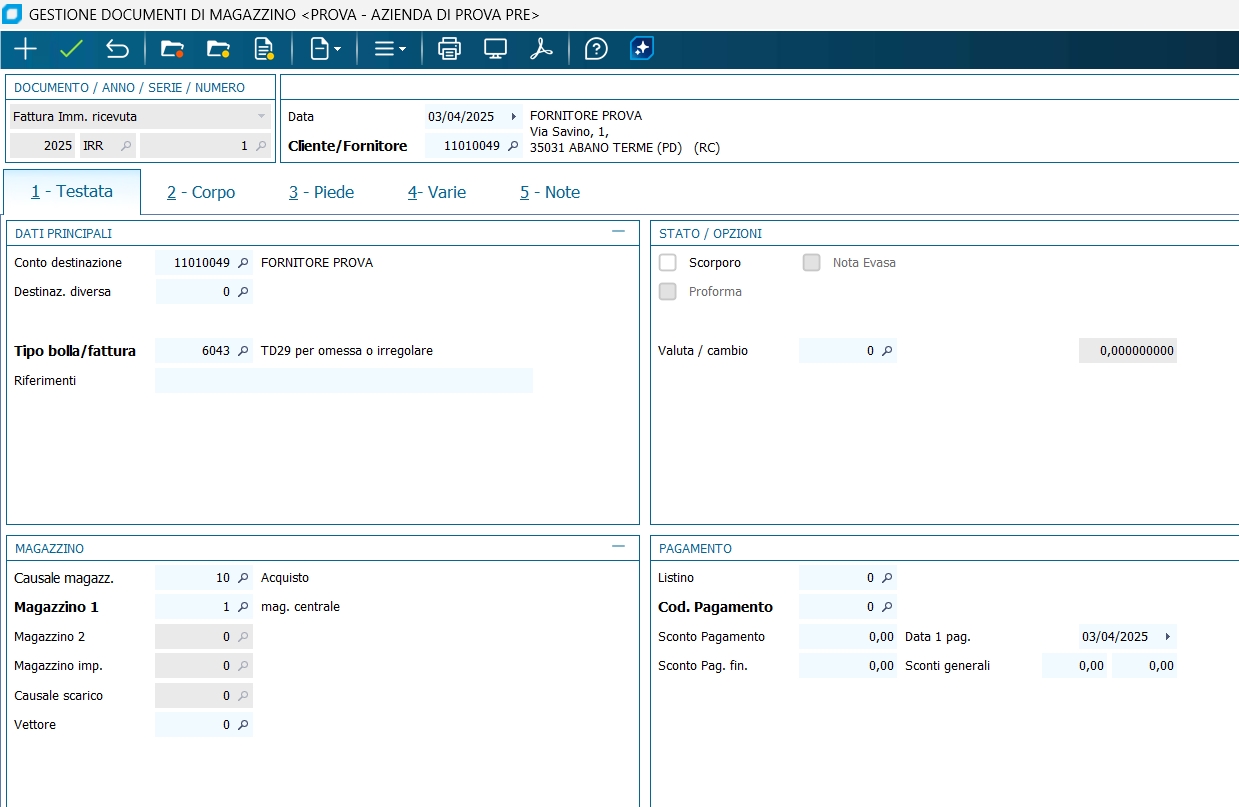This screenshot has height=807, width=1239.
Task: Enable the Scorporo checkbox
Action: tap(668, 263)
